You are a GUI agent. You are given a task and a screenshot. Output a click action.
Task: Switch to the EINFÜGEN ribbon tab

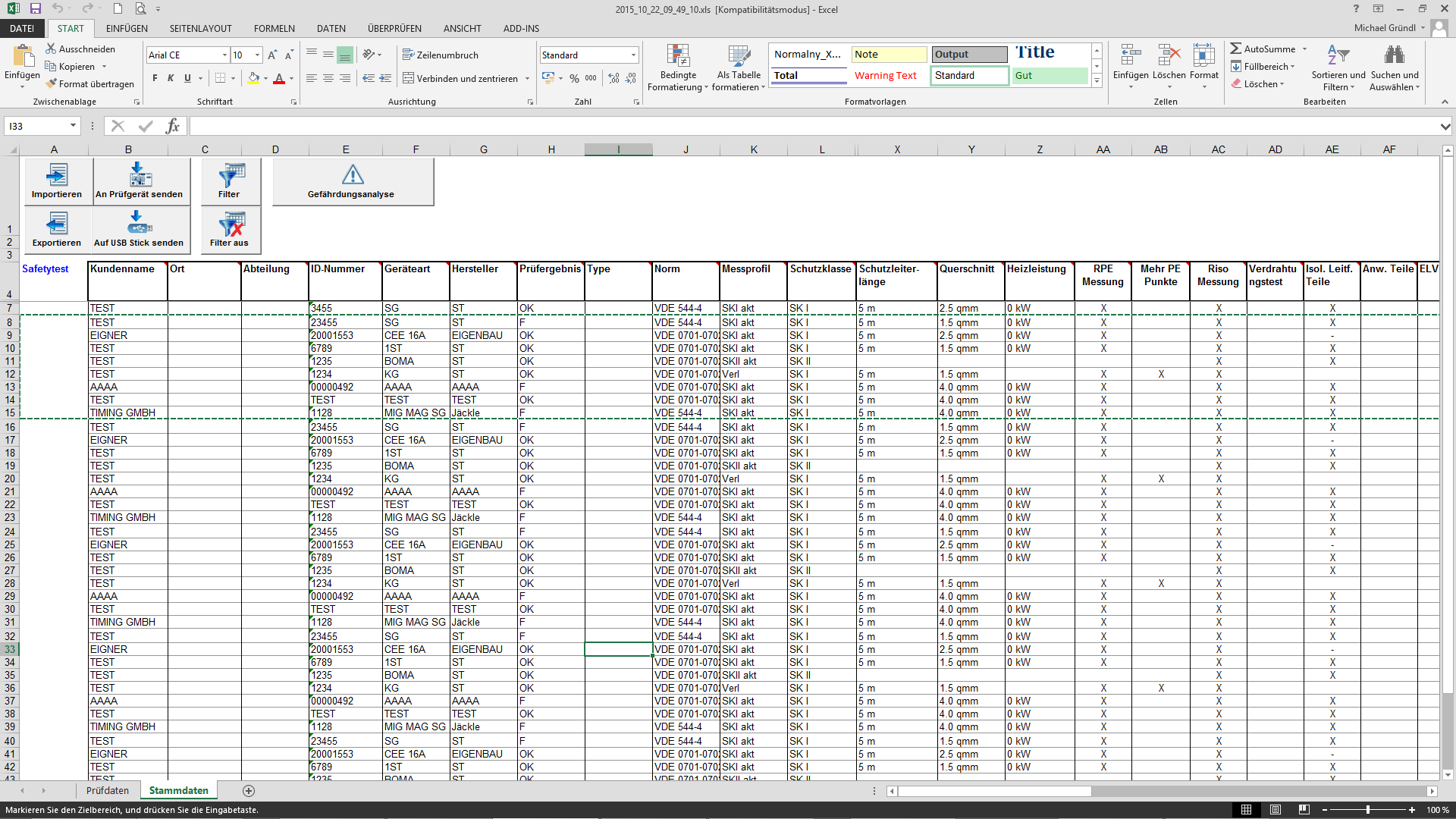click(127, 29)
